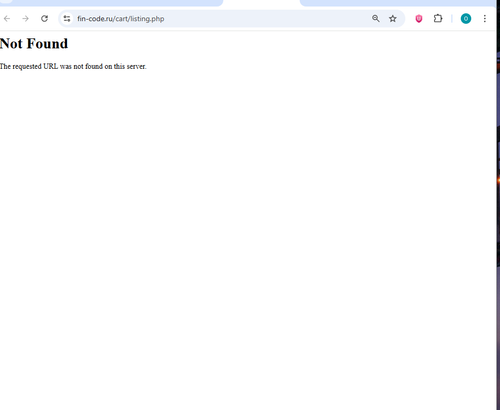Open site information icon in address bar
The height and width of the screenshot is (410, 500).
click(x=67, y=19)
